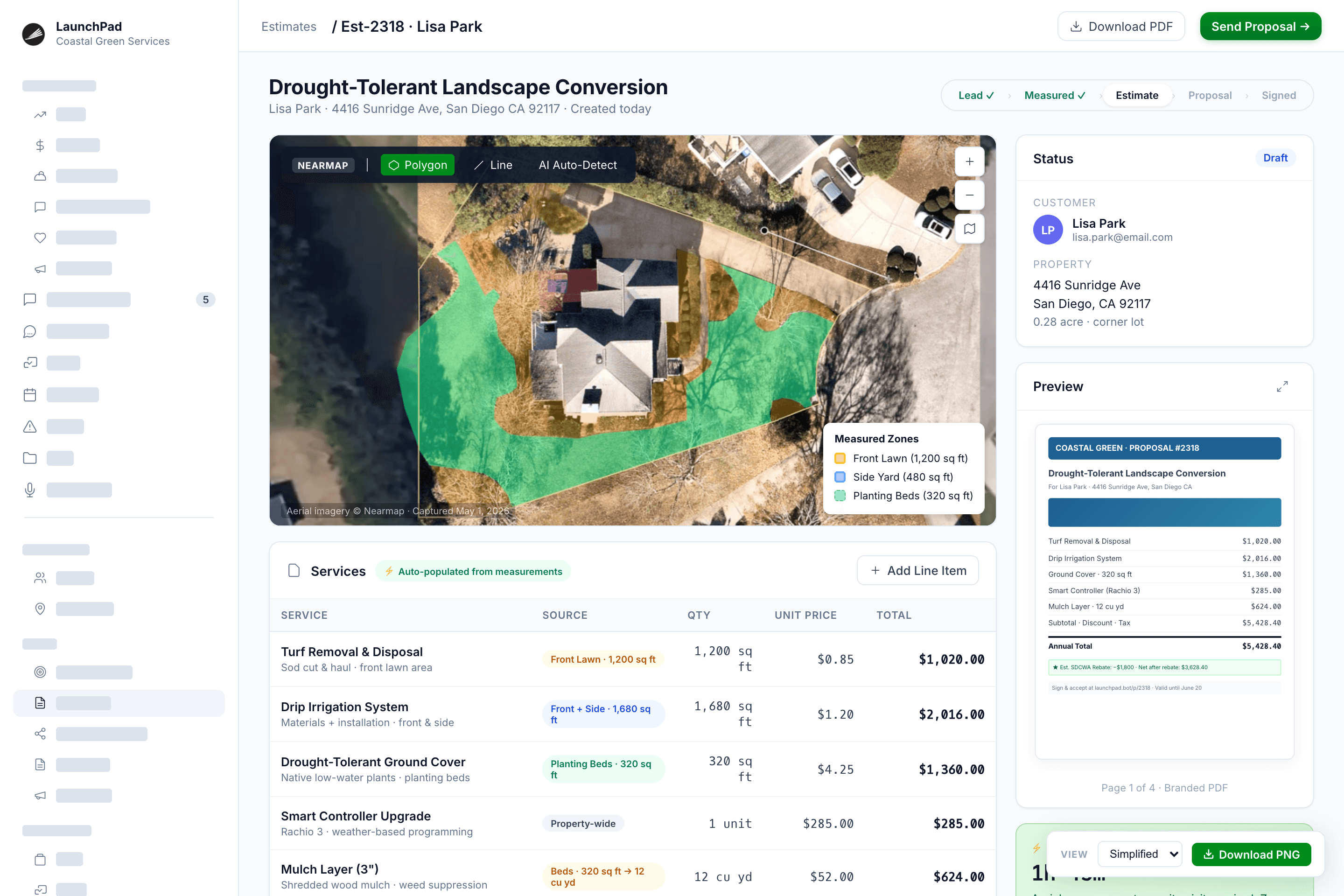This screenshot has width=1344, height=896.
Task: Open the Simplified view dropdown
Action: click(x=1140, y=854)
